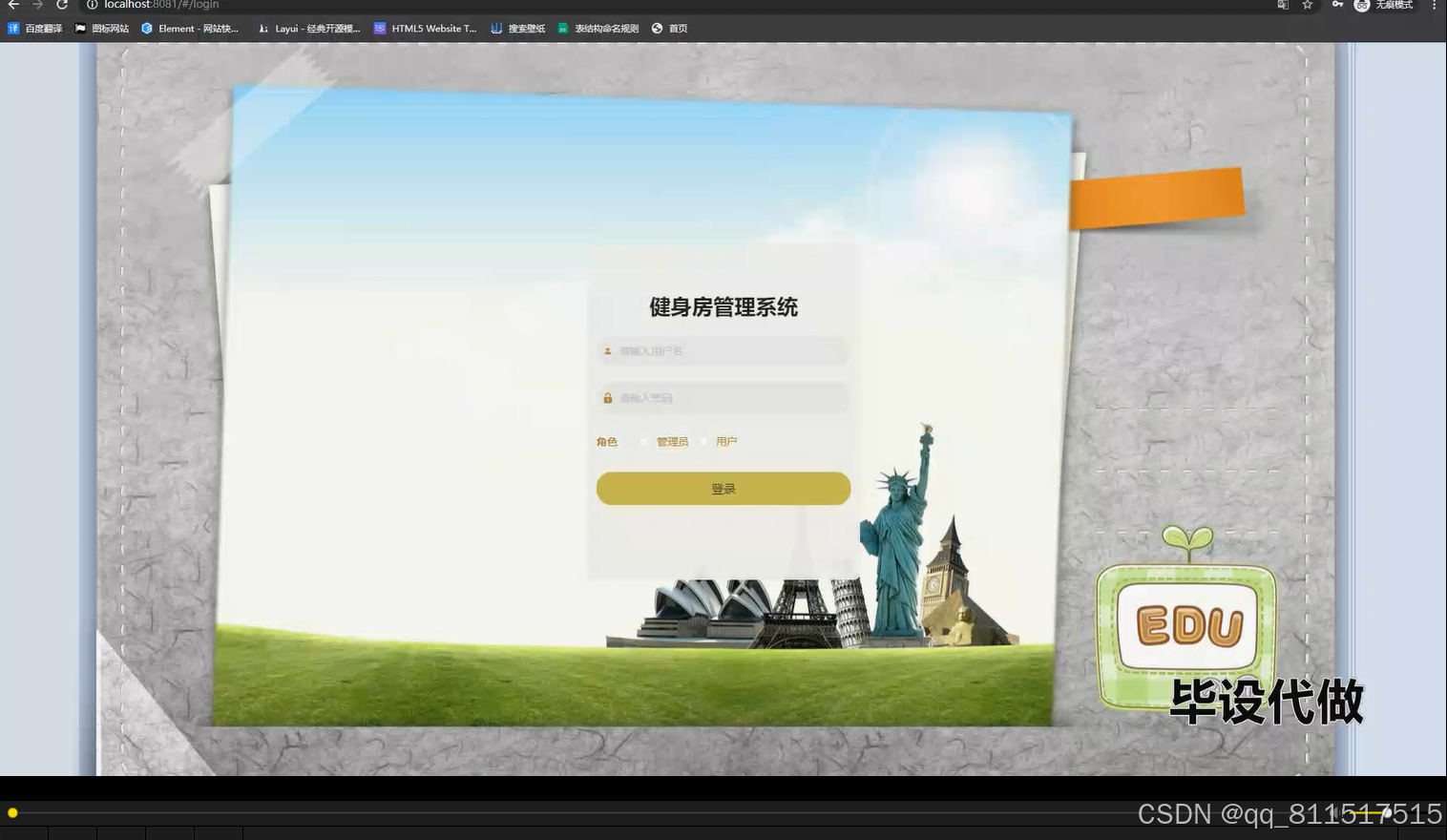Click the lock icon in password field
The height and width of the screenshot is (840, 1447).
[x=608, y=398]
